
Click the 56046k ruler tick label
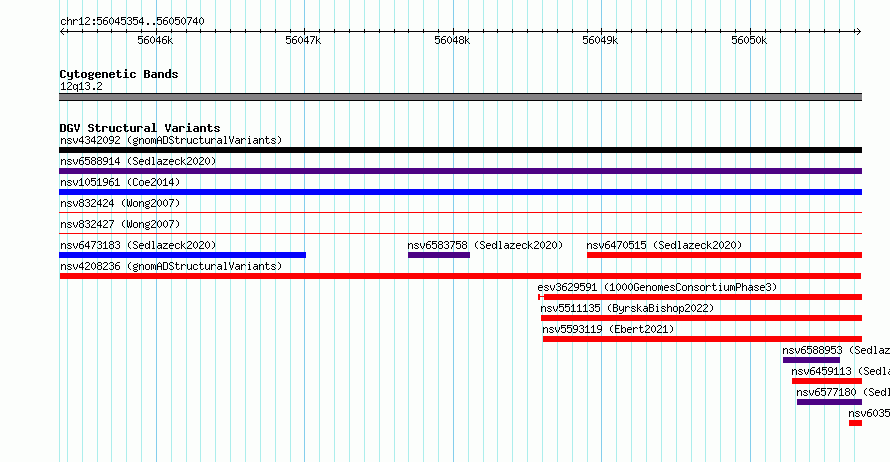click(x=155, y=40)
